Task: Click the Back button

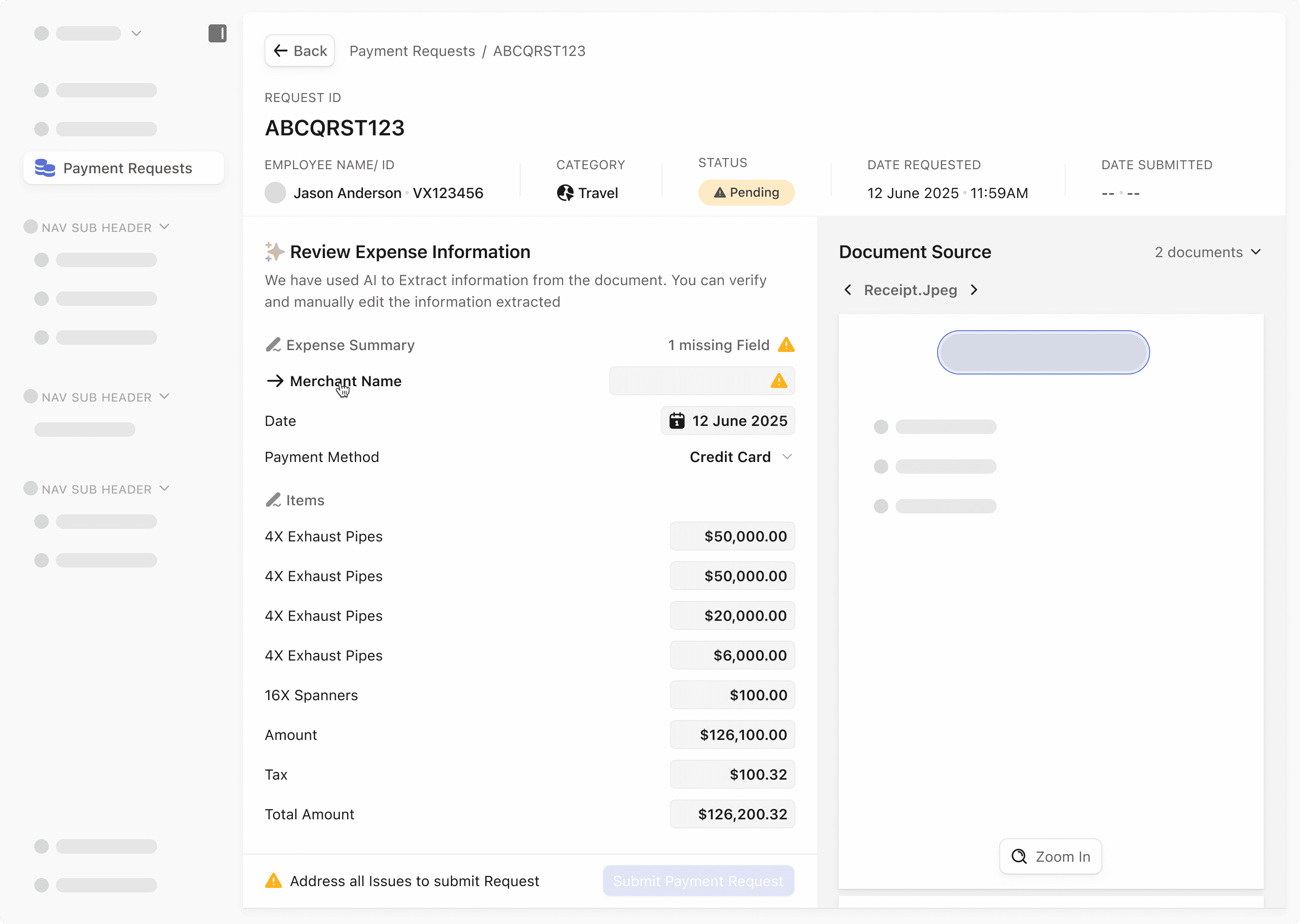Action: pos(299,51)
